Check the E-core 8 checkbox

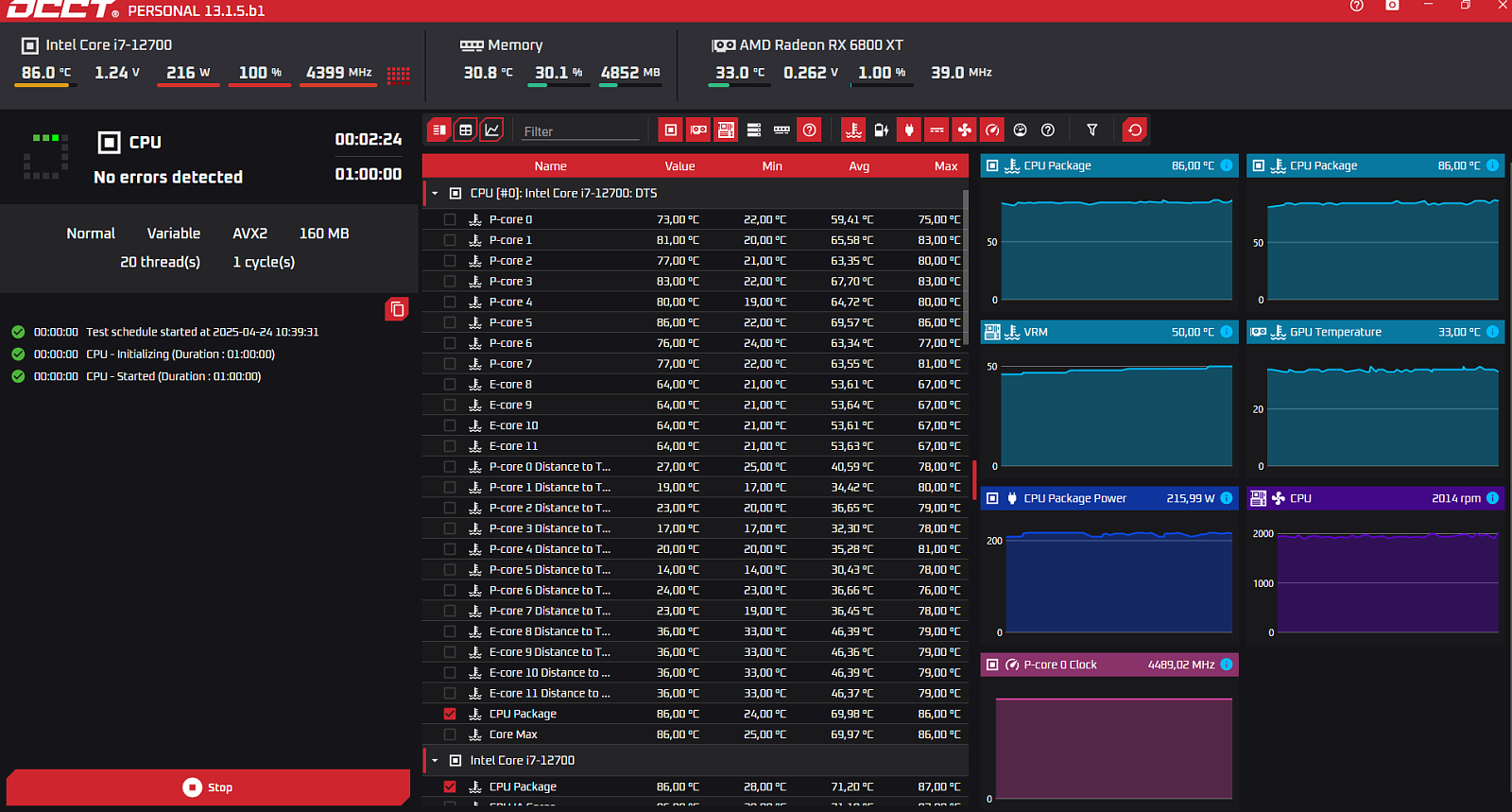(450, 385)
